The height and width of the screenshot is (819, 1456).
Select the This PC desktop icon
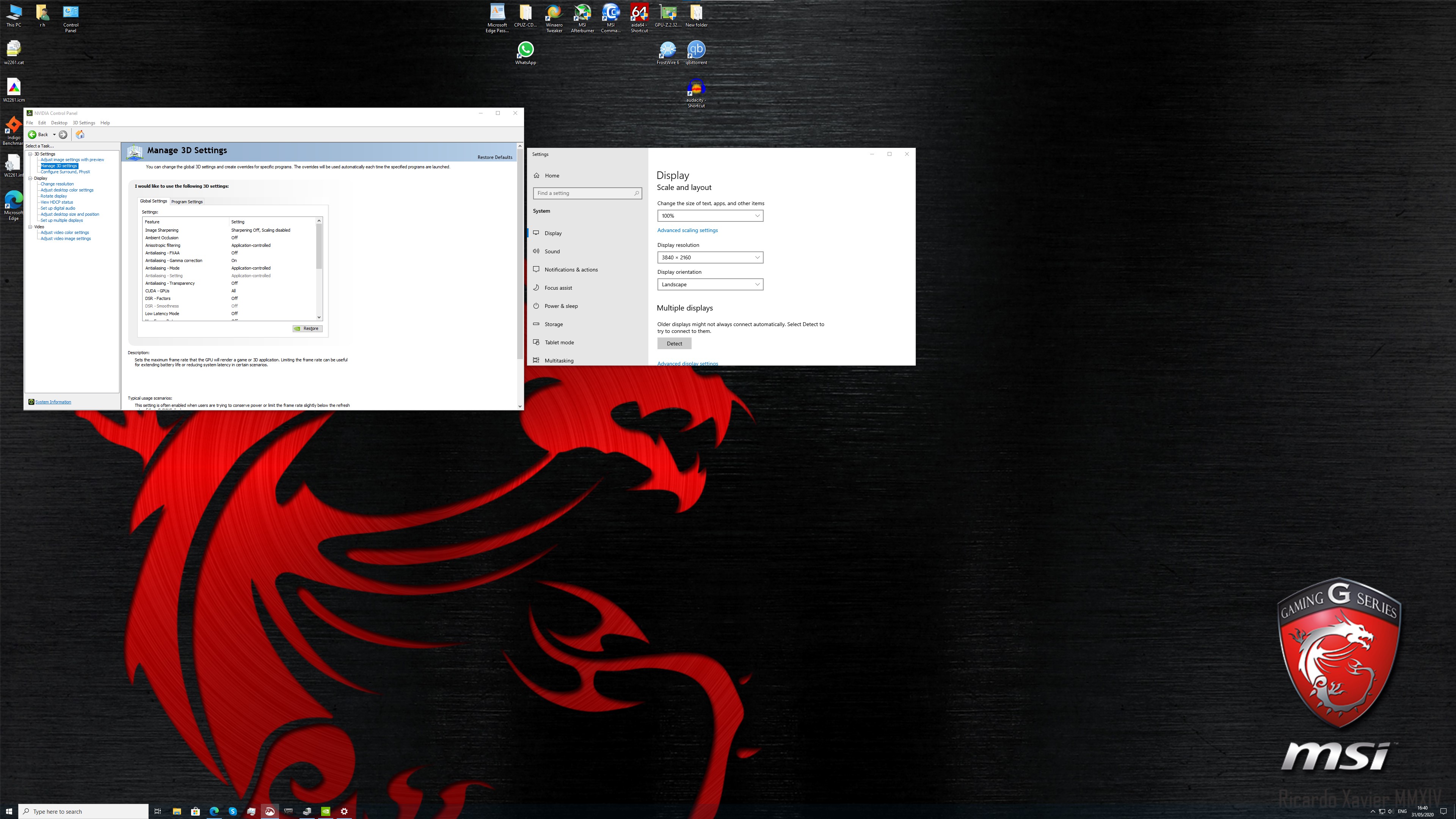click(14, 15)
